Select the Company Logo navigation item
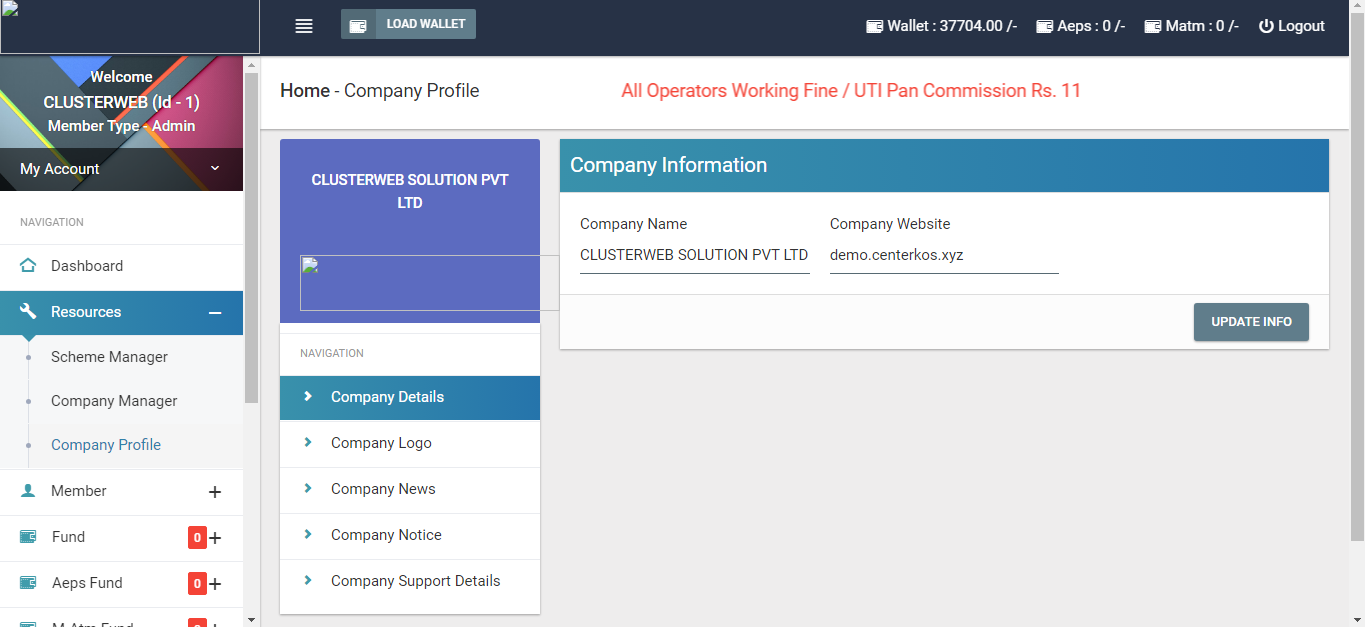The image size is (1365, 627). click(x=381, y=443)
